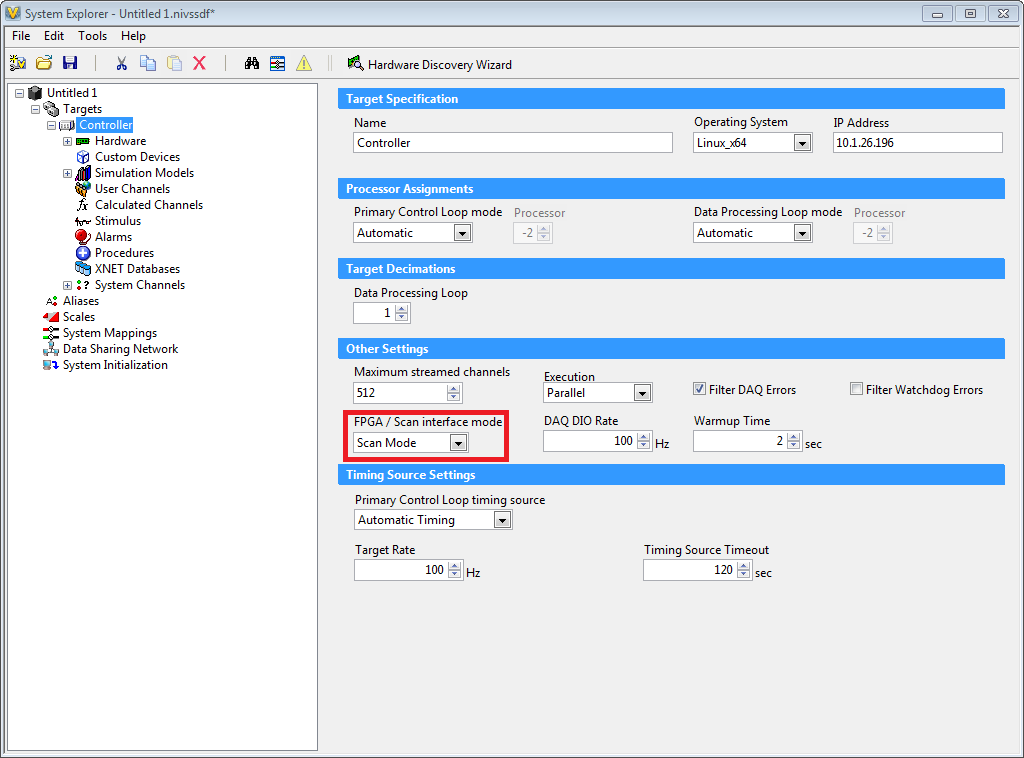This screenshot has height=758, width=1024.
Task: Increment the Target Rate value
Action: pyautogui.click(x=455, y=566)
